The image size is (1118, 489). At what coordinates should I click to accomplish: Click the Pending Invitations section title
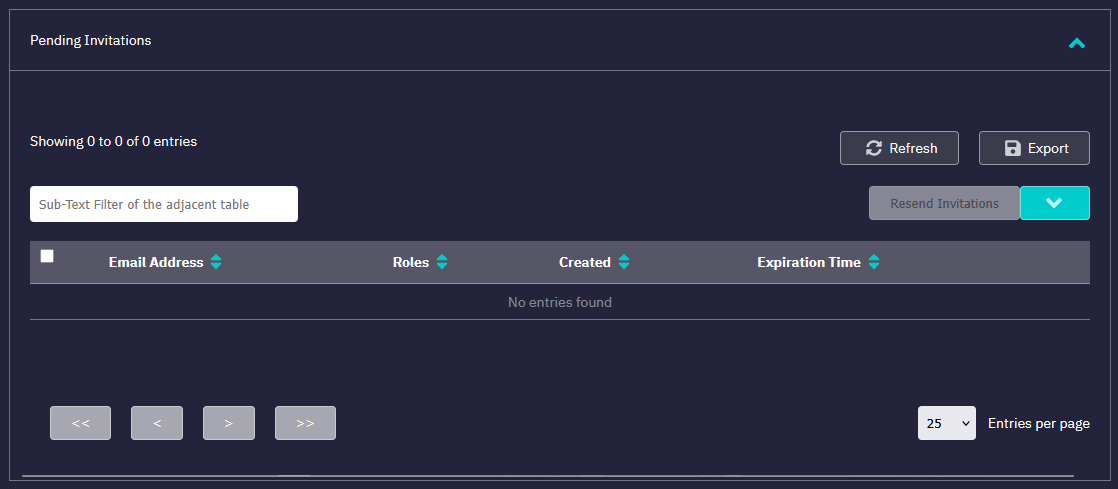91,41
